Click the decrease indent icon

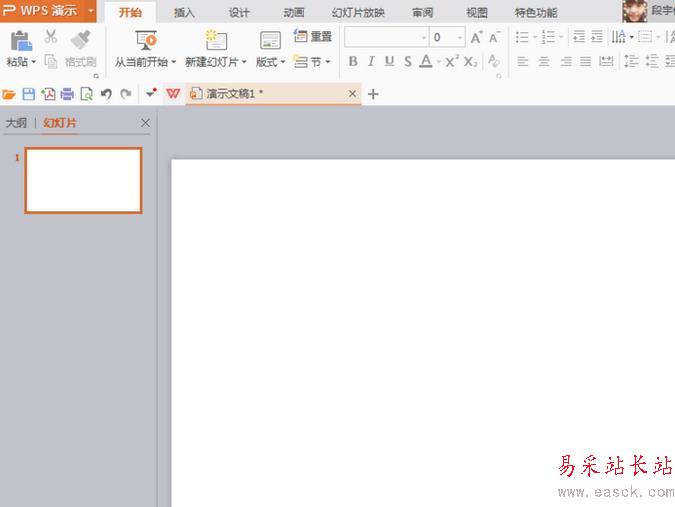click(x=579, y=37)
